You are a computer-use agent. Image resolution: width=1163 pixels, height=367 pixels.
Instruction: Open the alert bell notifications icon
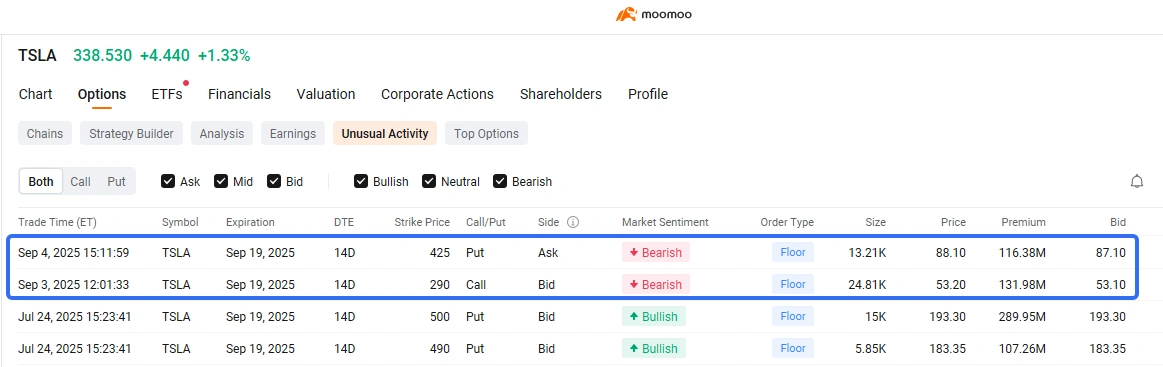[x=1136, y=182]
